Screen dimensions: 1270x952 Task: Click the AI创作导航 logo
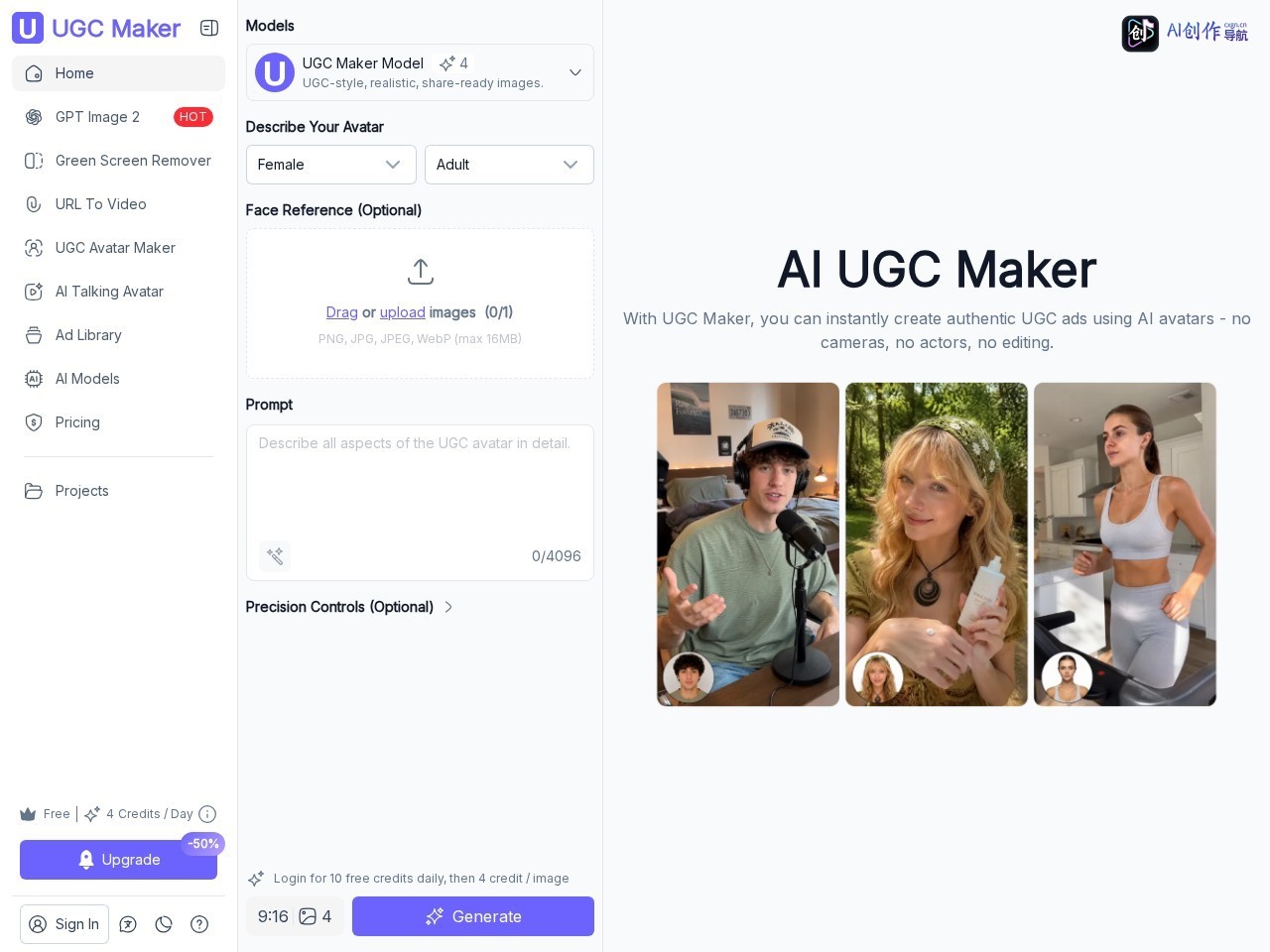click(x=1186, y=33)
